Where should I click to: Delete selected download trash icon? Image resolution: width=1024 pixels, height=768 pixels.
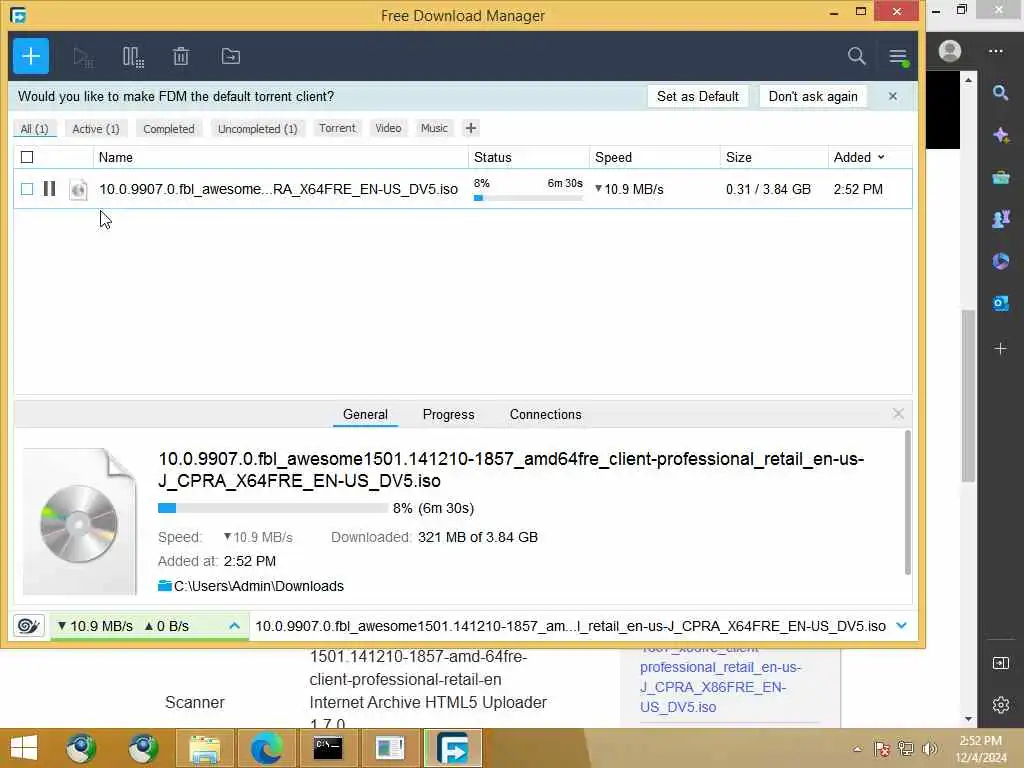pyautogui.click(x=181, y=57)
